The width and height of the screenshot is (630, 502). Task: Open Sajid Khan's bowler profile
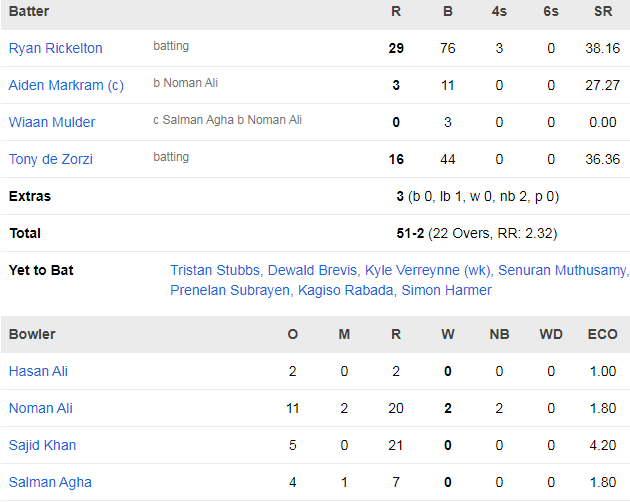tap(42, 445)
